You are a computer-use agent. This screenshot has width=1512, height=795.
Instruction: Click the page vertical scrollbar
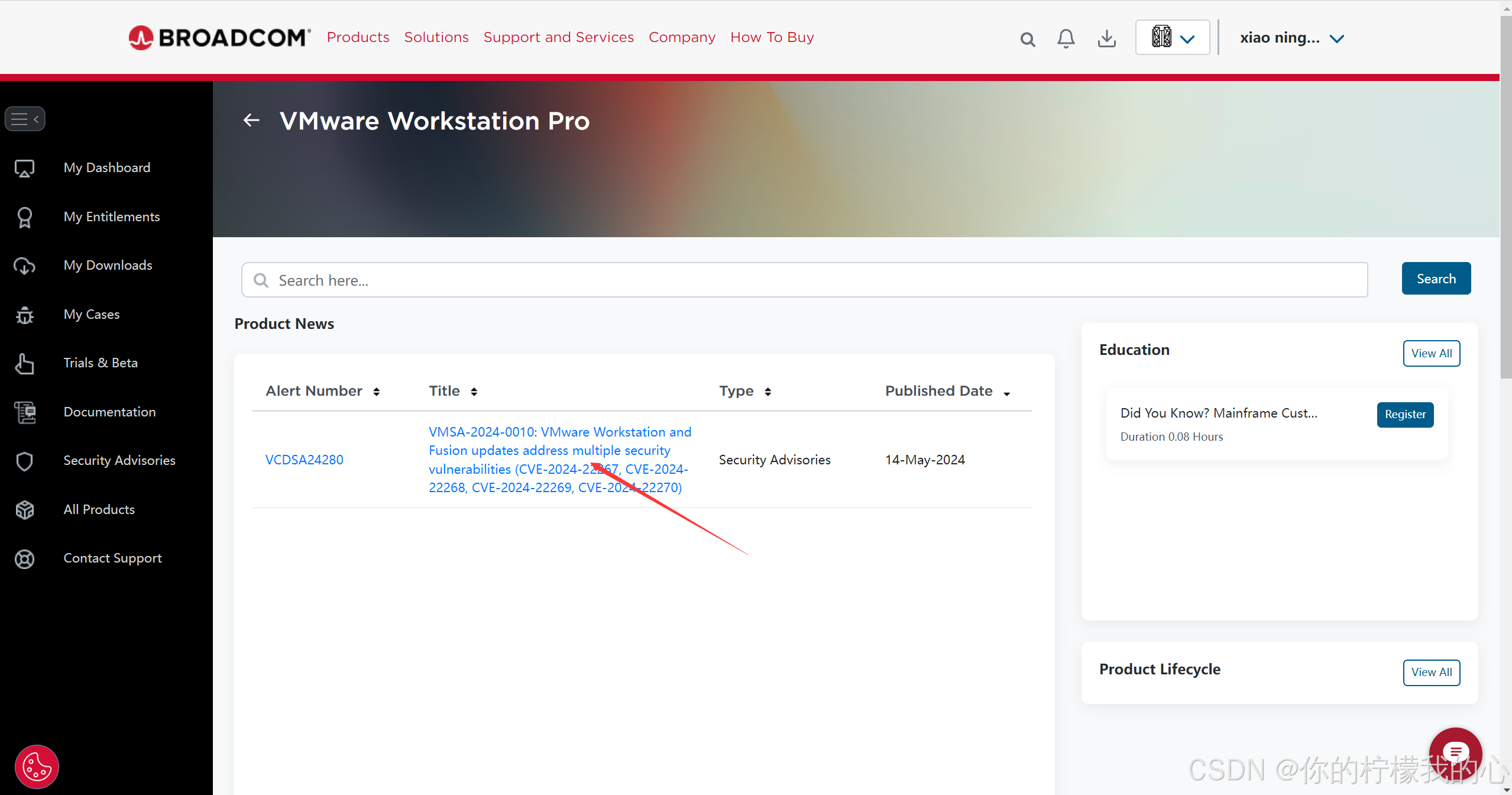point(1505,198)
